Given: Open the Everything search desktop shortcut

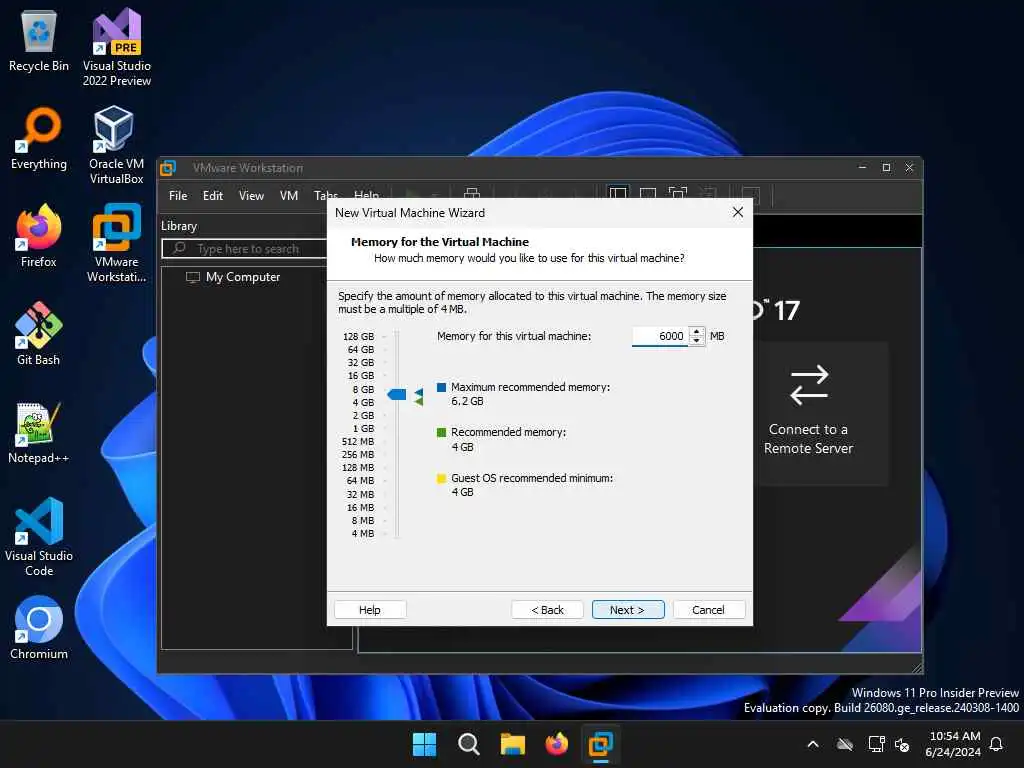Looking at the screenshot, I should tap(39, 139).
